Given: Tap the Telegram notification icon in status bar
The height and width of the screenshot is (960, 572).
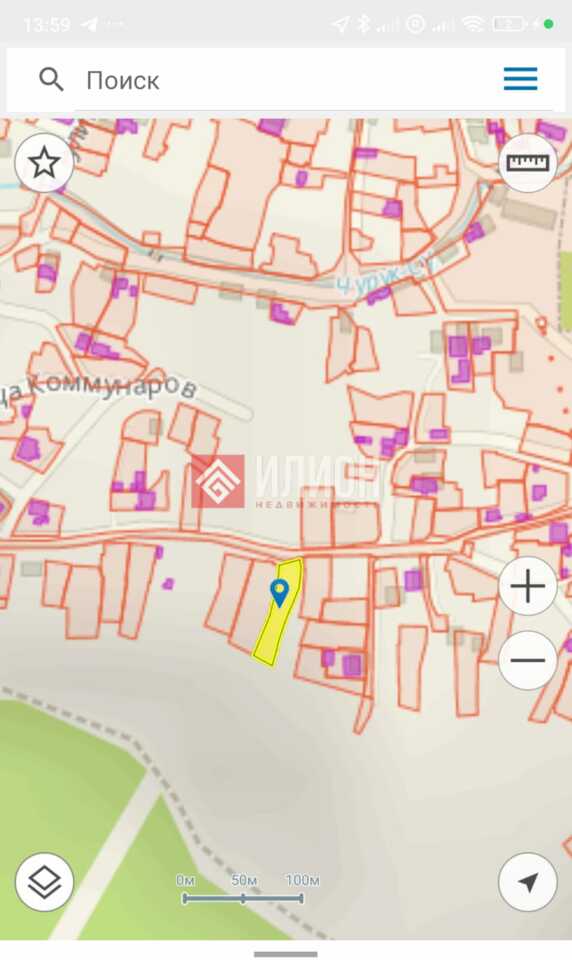Looking at the screenshot, I should click(89, 24).
